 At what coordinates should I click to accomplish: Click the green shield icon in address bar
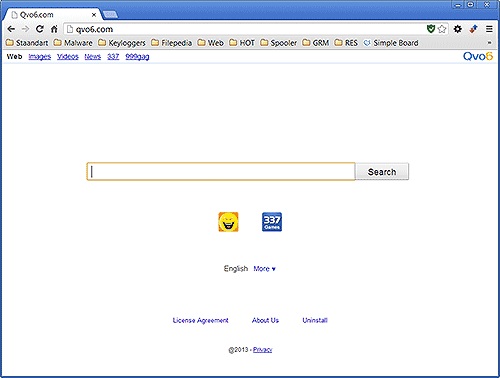point(431,29)
